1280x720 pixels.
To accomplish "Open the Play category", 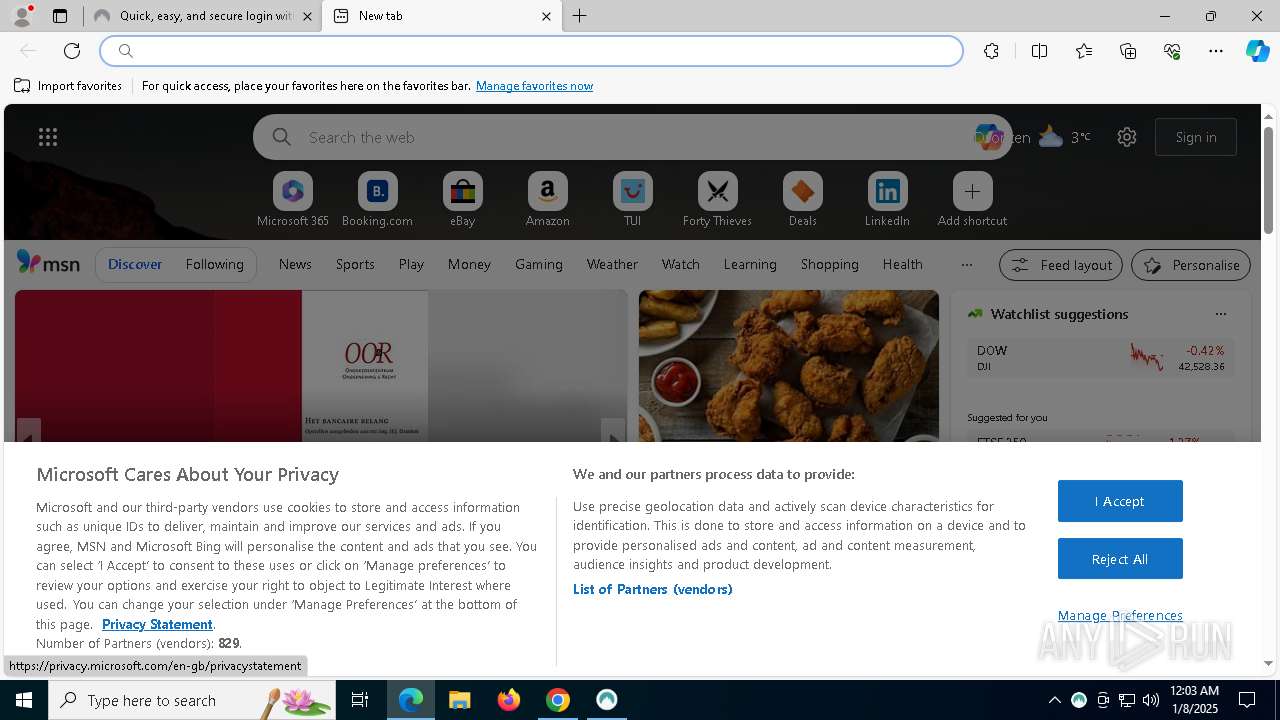I will [411, 264].
